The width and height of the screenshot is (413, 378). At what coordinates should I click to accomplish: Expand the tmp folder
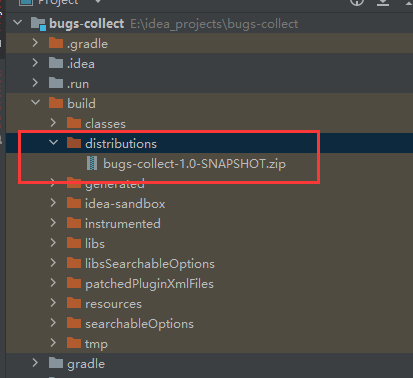coord(53,343)
